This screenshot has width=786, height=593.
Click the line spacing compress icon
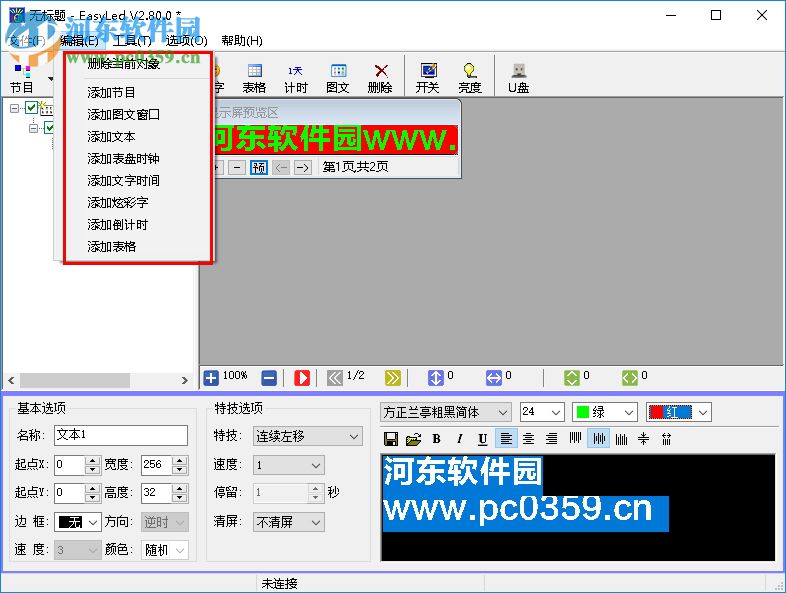pyautogui.click(x=644, y=439)
